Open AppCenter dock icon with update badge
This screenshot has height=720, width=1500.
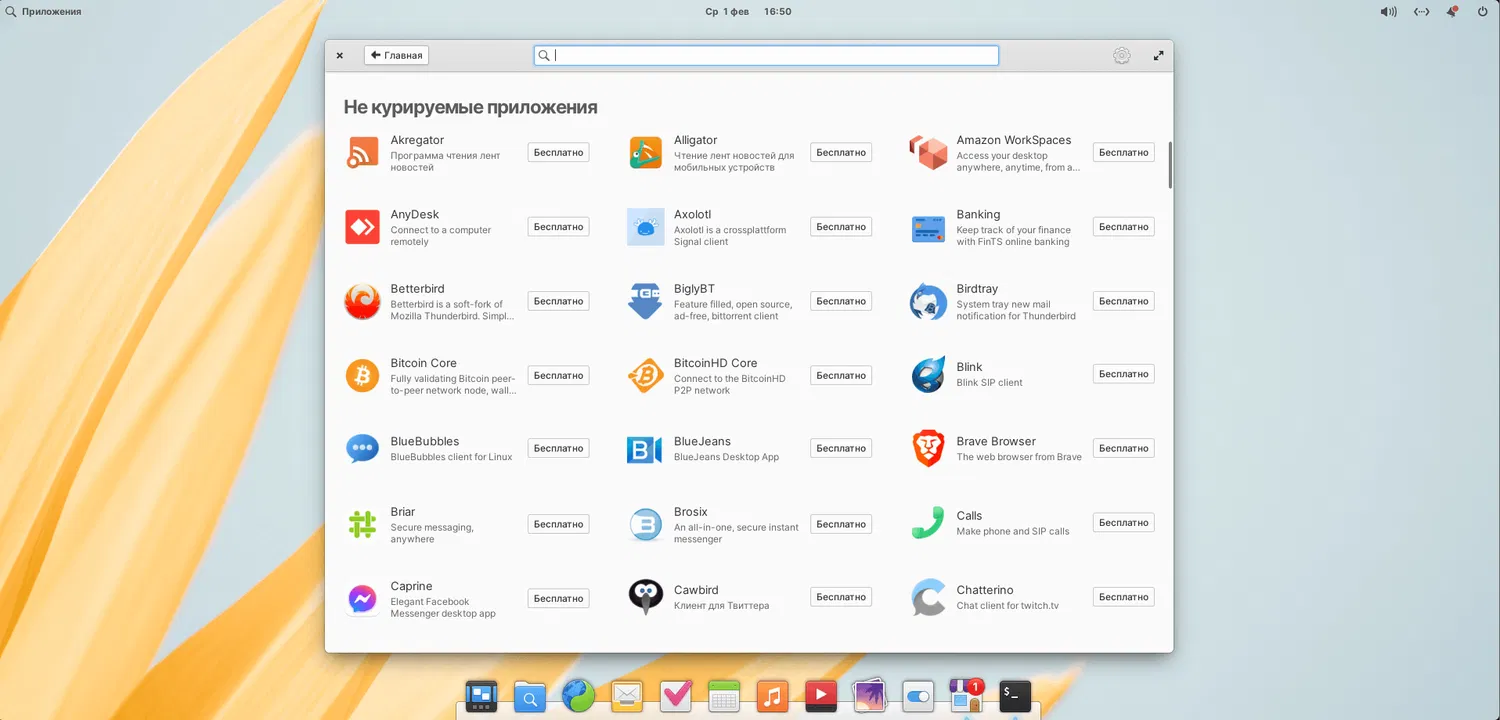coord(966,695)
